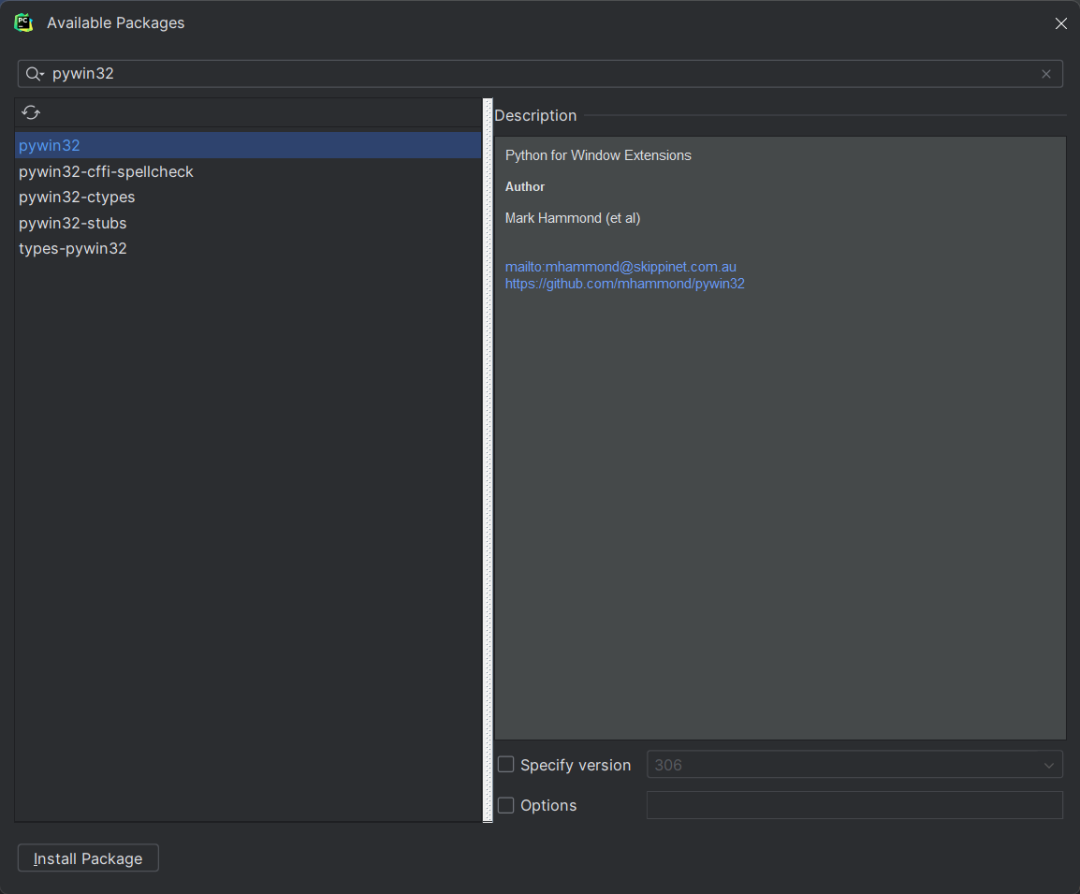Select the types-pywin32 package
The image size is (1080, 894).
coord(248,249)
